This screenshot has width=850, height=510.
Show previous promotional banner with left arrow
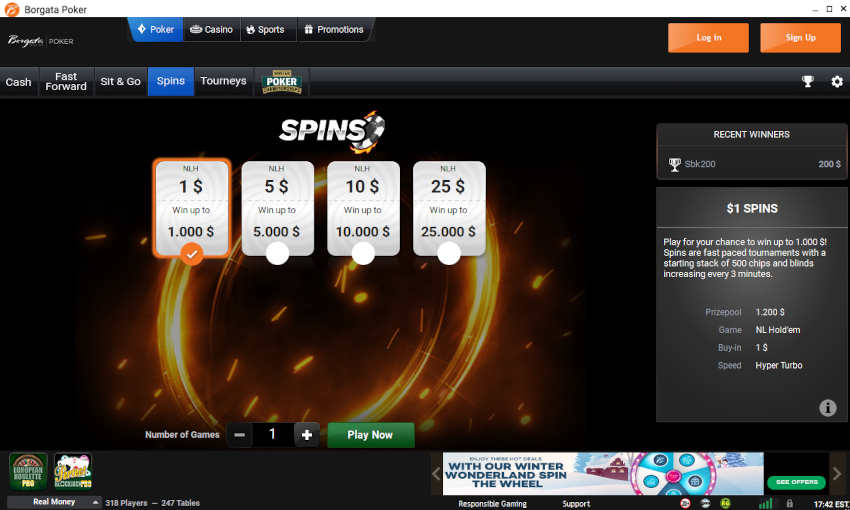coord(436,474)
